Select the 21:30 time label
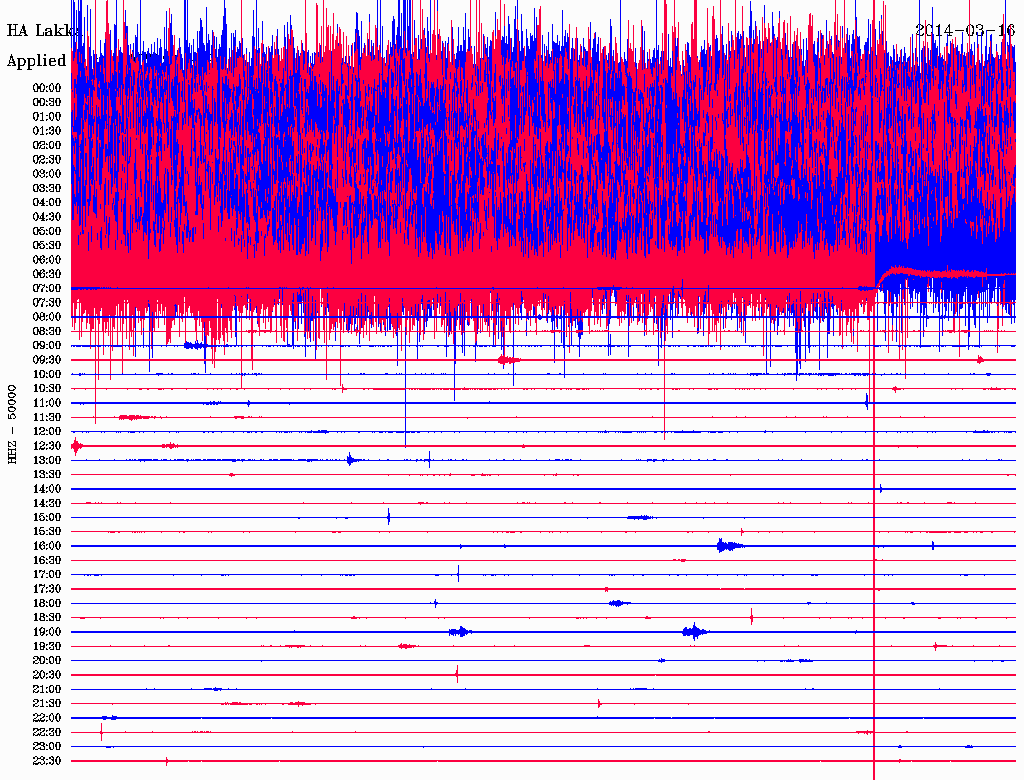Screen dimensions: 1024x780 pos(47,704)
